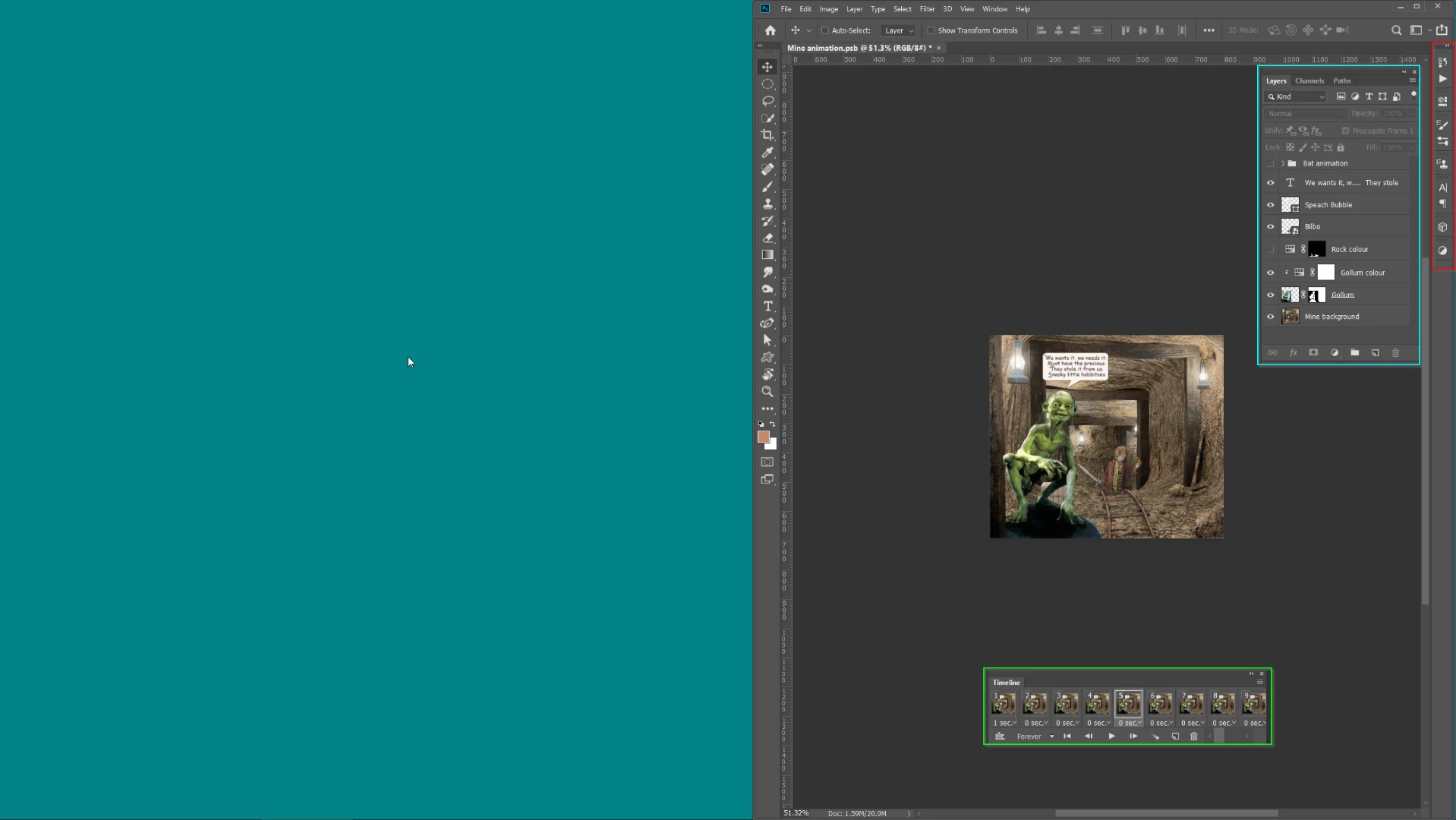Open the Paragraph panel from the dock
This screenshot has height=820, width=1456.
(x=1442, y=204)
